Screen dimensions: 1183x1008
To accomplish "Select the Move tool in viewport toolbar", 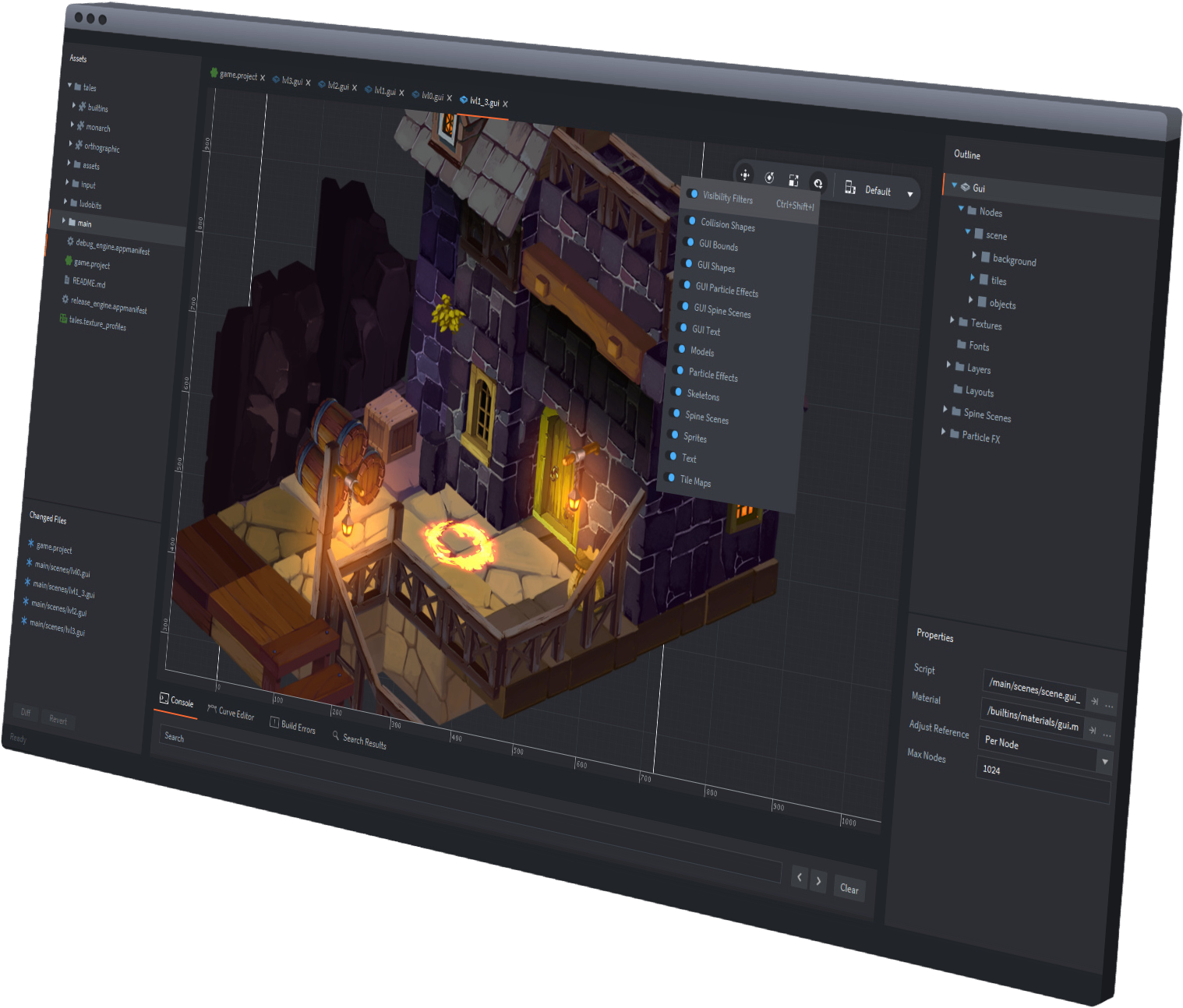I will (745, 175).
